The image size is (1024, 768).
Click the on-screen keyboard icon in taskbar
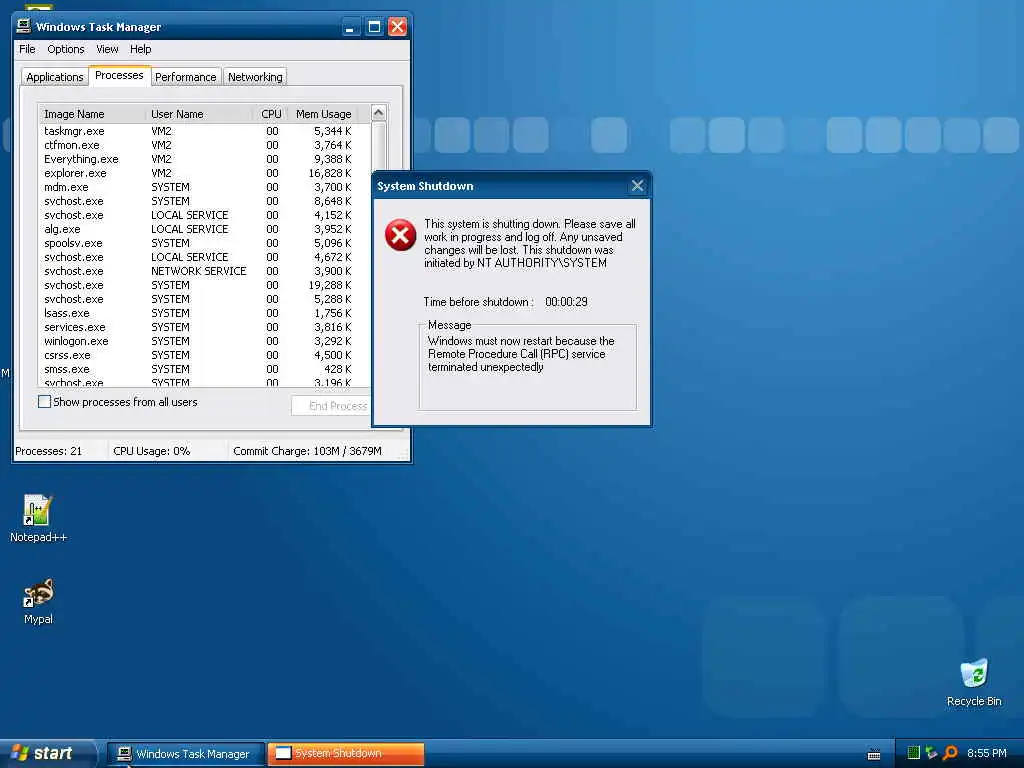pyautogui.click(x=874, y=754)
